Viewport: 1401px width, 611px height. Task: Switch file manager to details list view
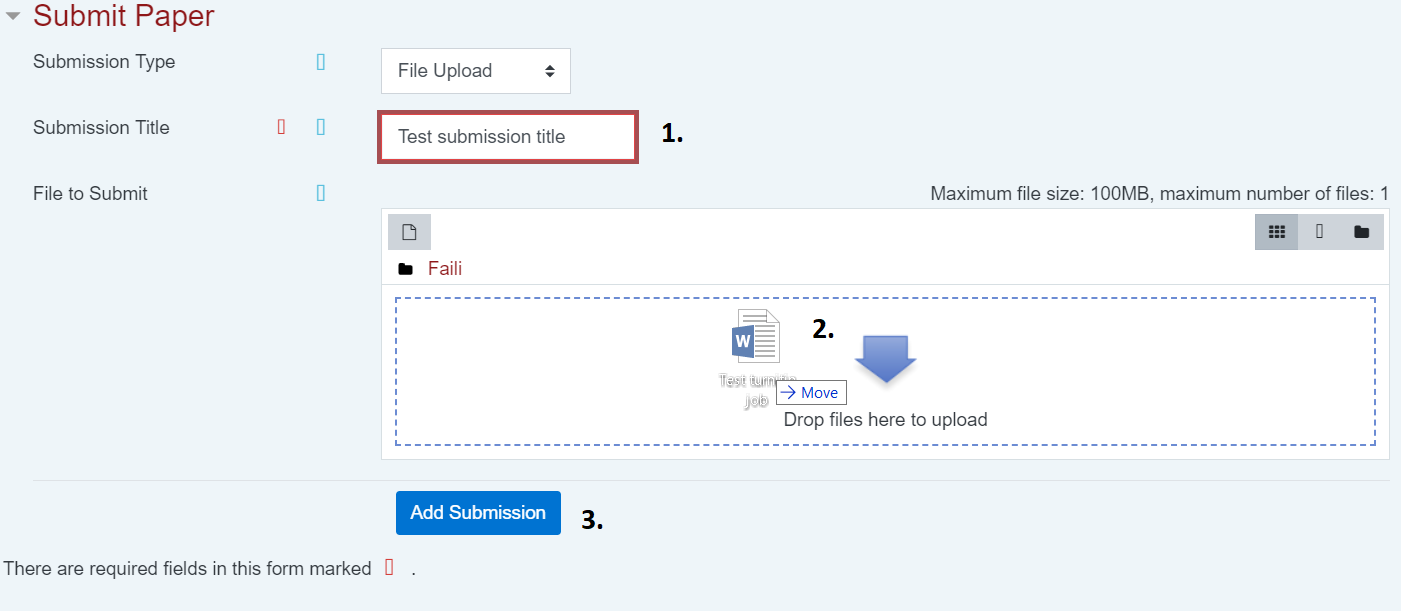point(1320,232)
